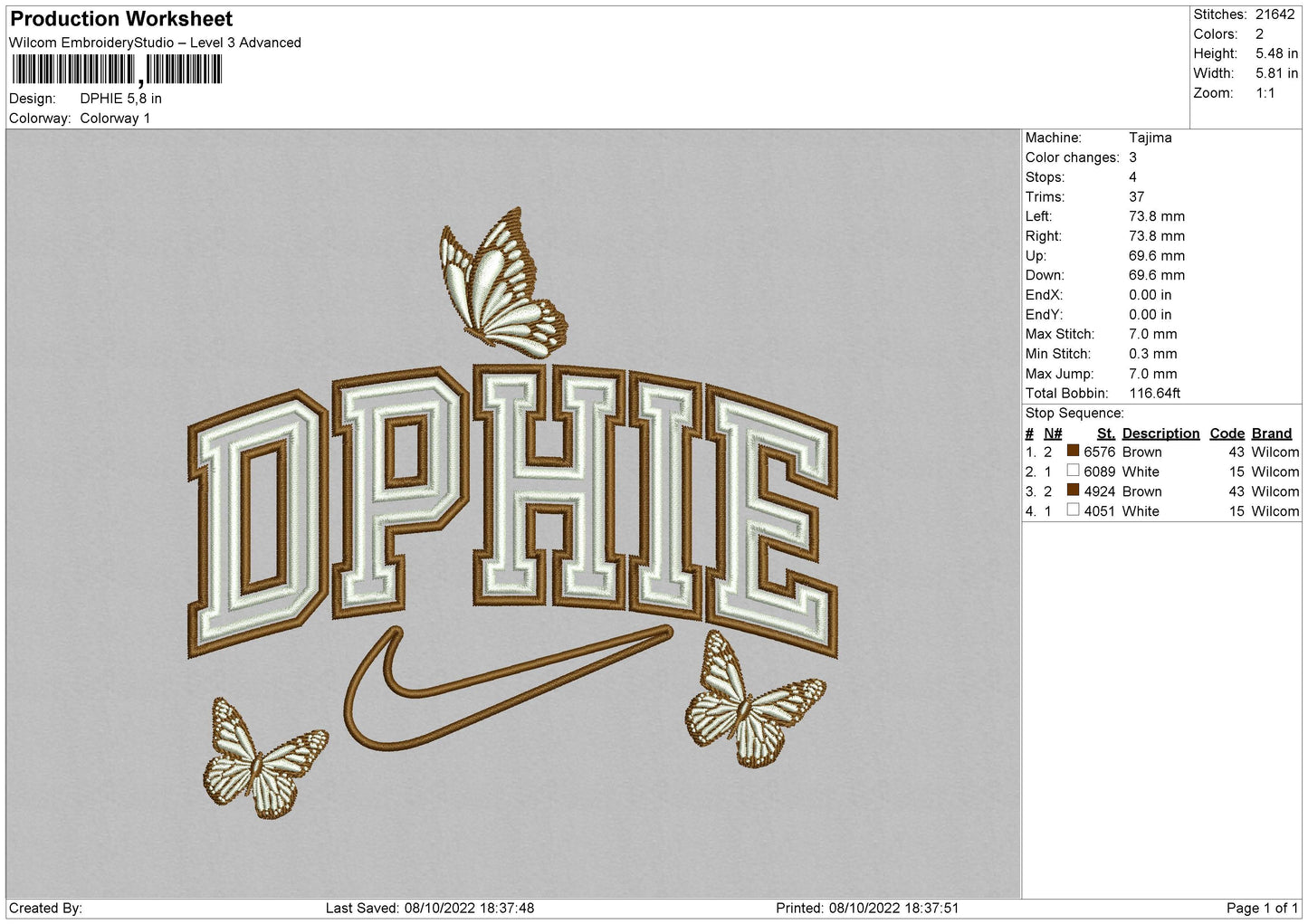Click the bottom-left butterfly in the design
1308x924 pixels.
(x=263, y=758)
